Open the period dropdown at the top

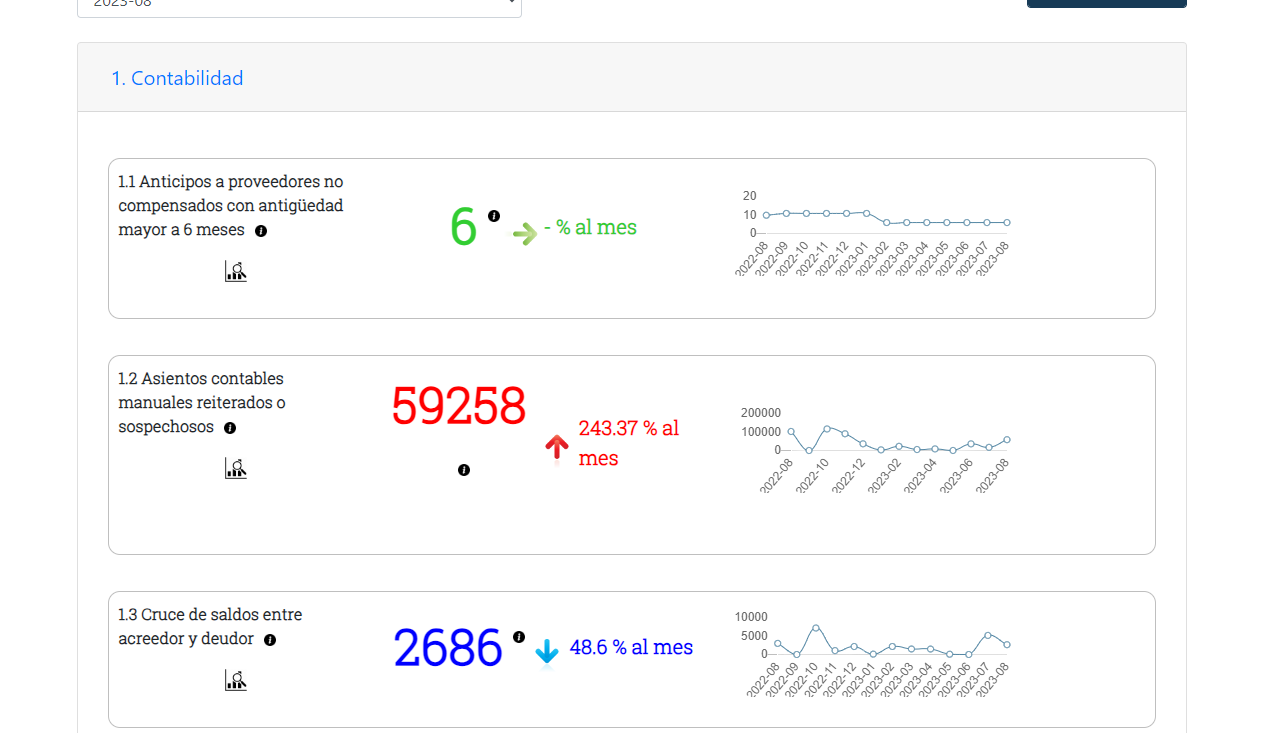tap(299, 5)
